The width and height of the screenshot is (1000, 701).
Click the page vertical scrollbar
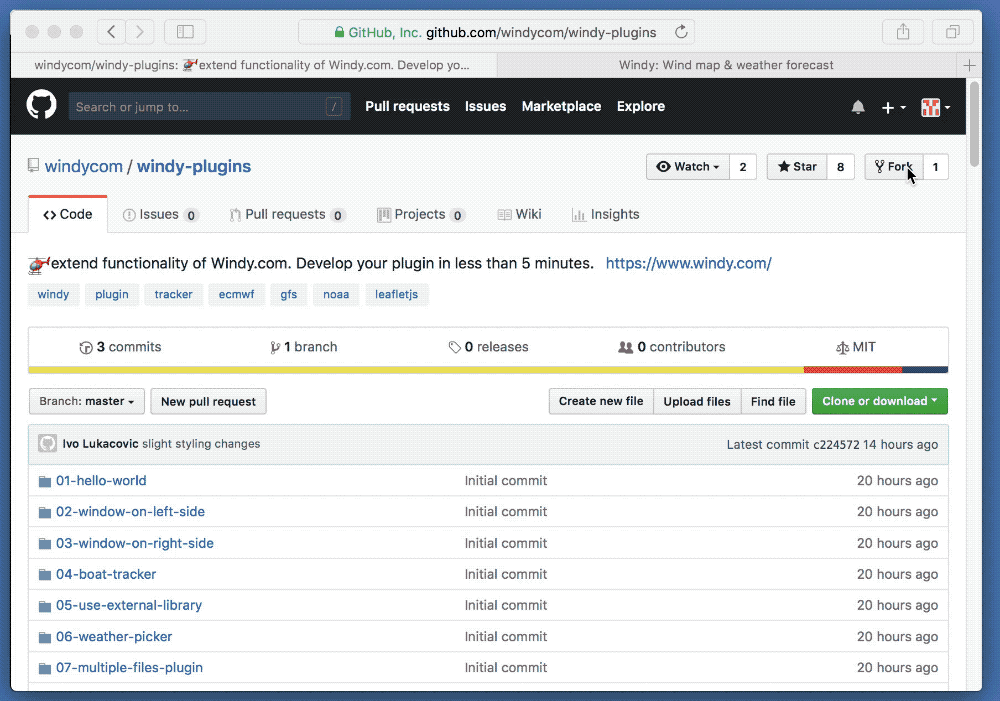tap(974, 124)
